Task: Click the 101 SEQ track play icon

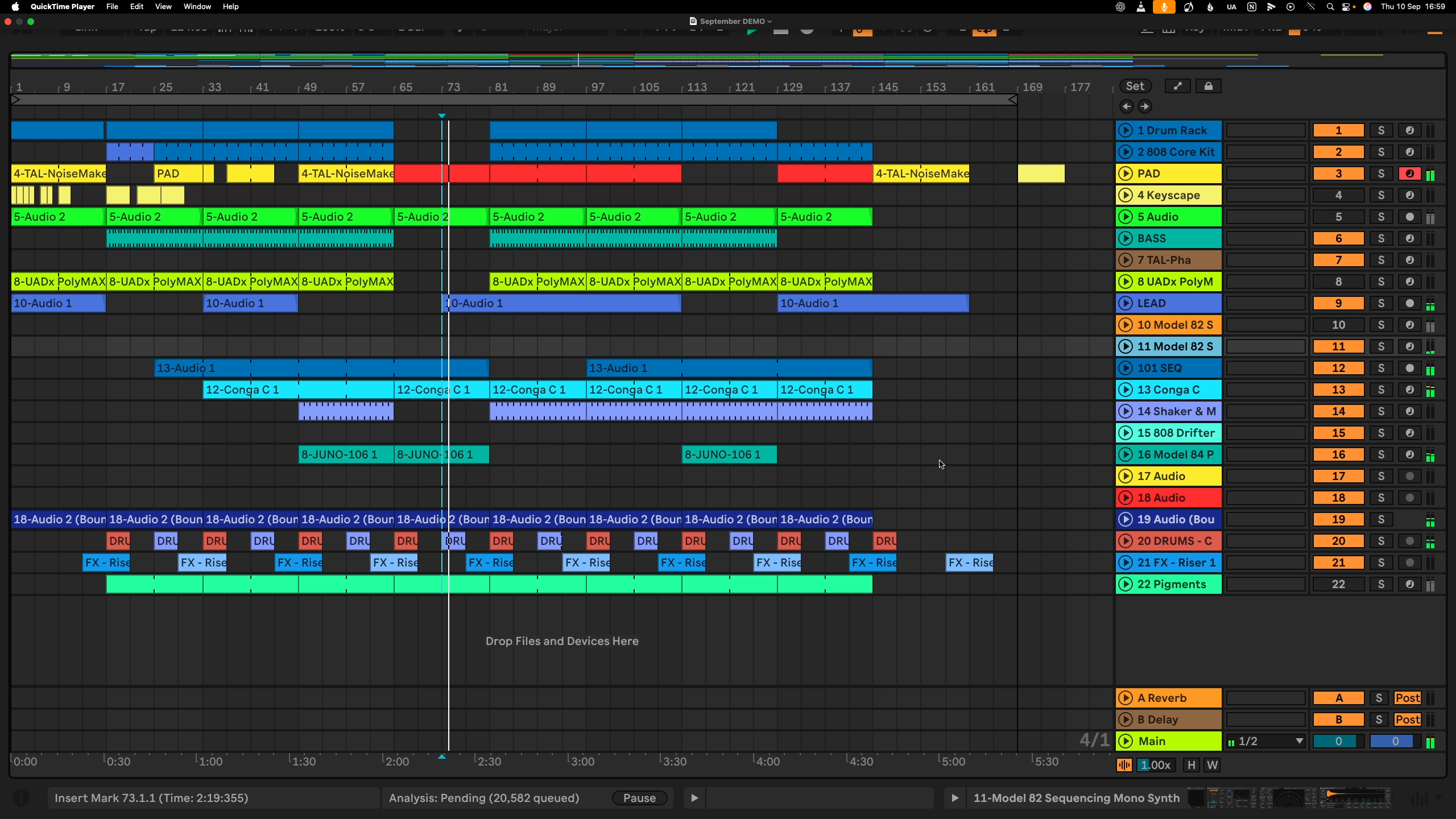Action: pyautogui.click(x=1125, y=368)
